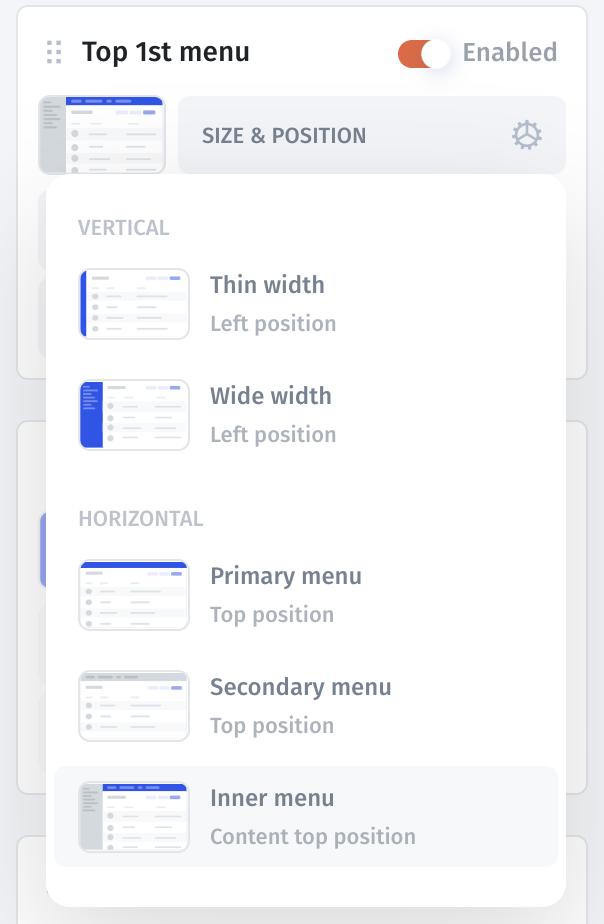Click the Top 1st menu title
This screenshot has height=924, width=604.
166,52
